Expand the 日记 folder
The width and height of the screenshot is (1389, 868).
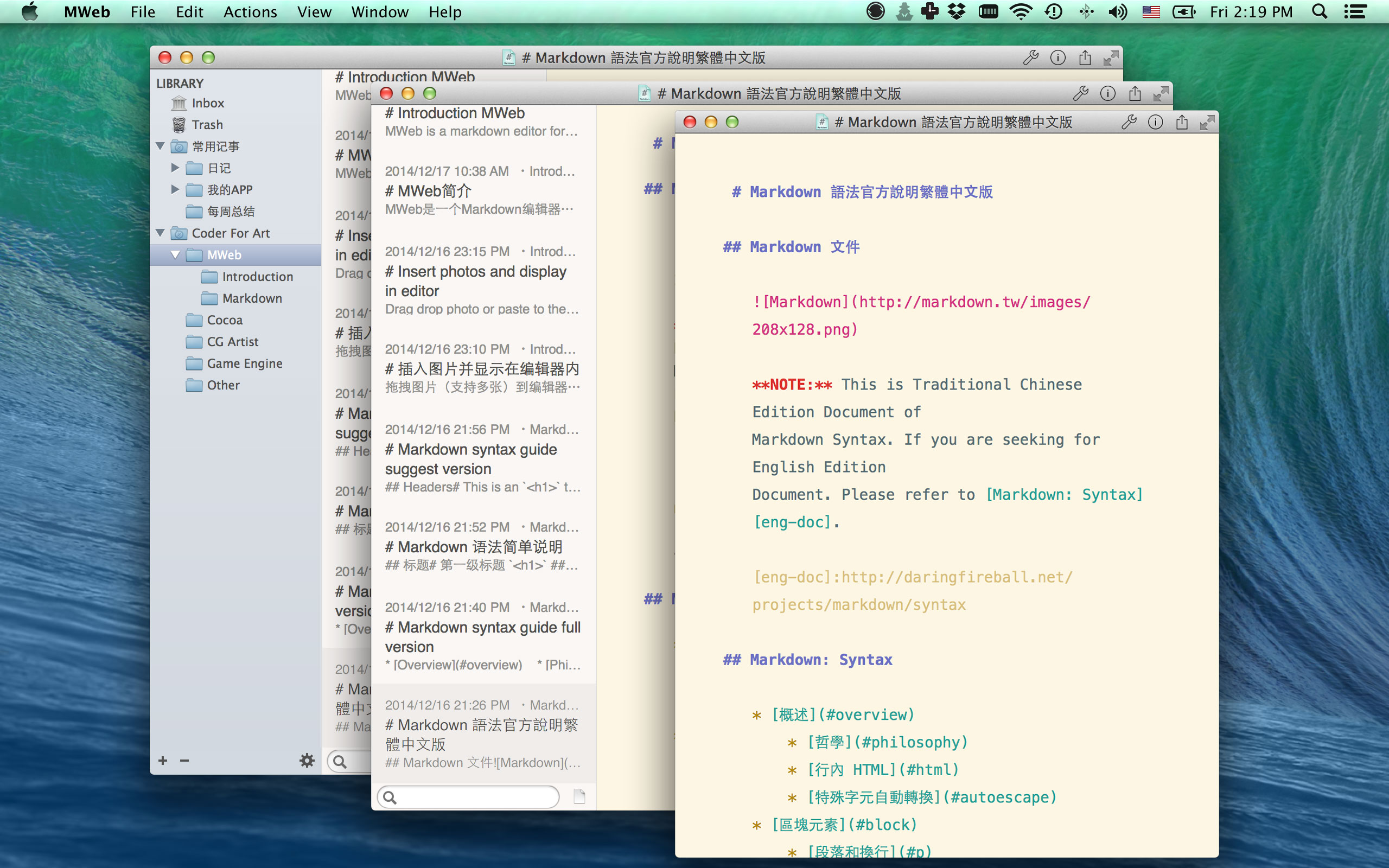tap(176, 168)
